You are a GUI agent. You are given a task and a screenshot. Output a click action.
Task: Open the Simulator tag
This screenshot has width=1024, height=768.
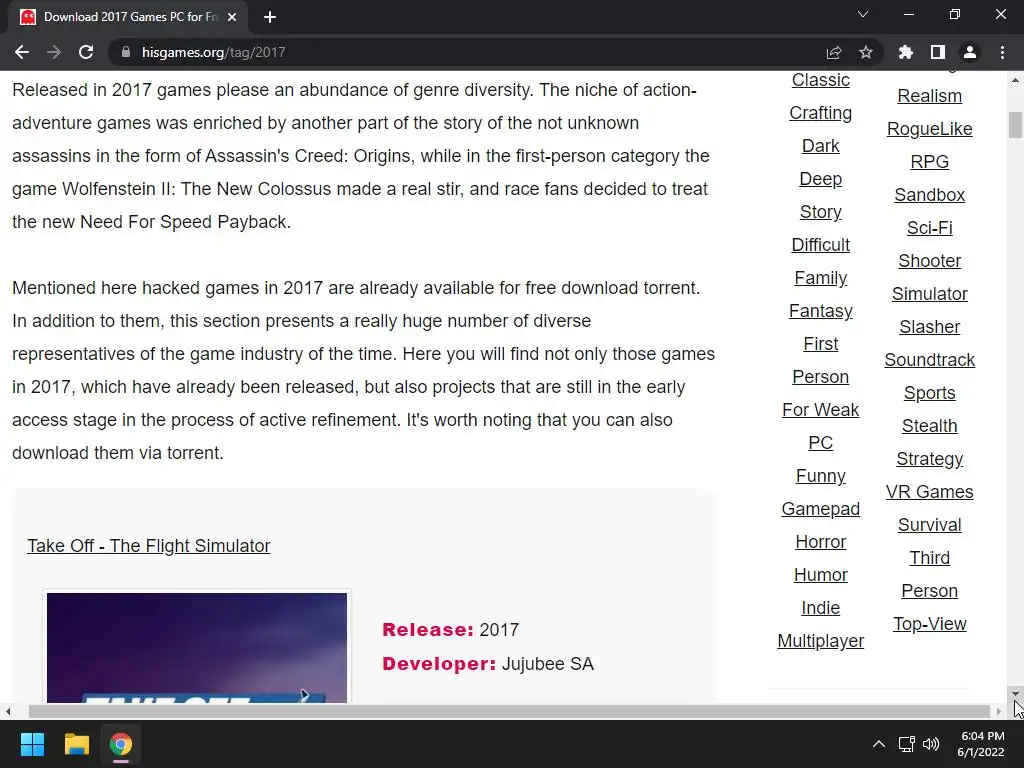(930, 294)
